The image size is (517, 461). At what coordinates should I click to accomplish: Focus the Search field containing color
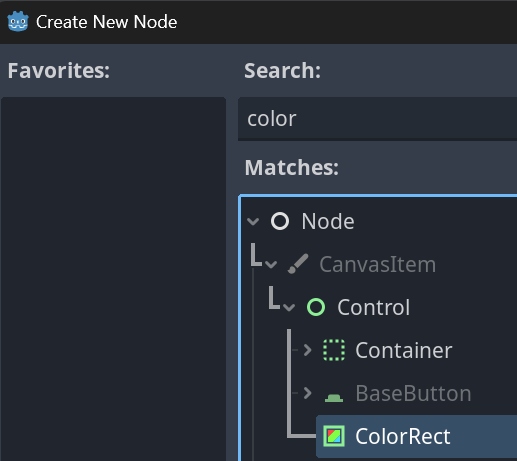point(377,119)
